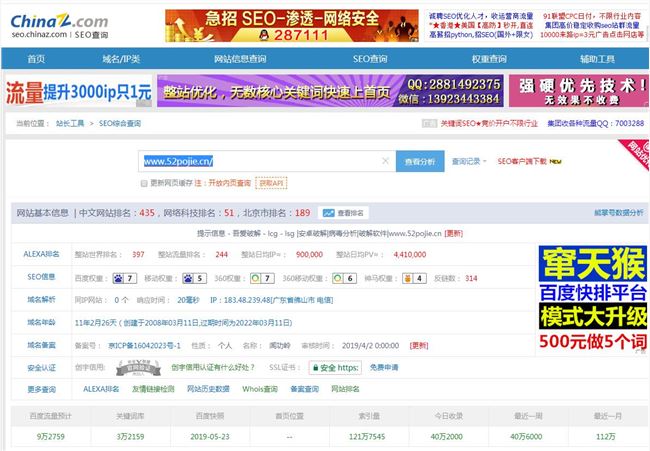Click the backlink count 314
Viewport: 650px width, 451px height.
(471, 278)
